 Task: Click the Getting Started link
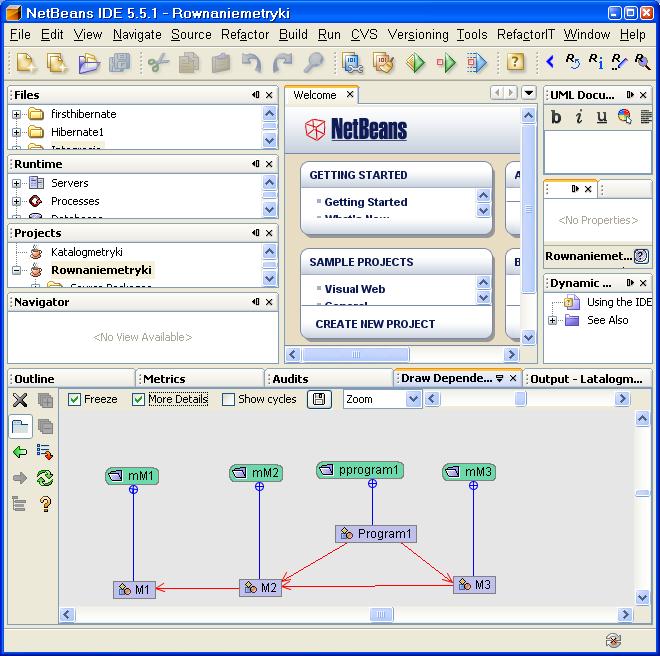tap(366, 202)
